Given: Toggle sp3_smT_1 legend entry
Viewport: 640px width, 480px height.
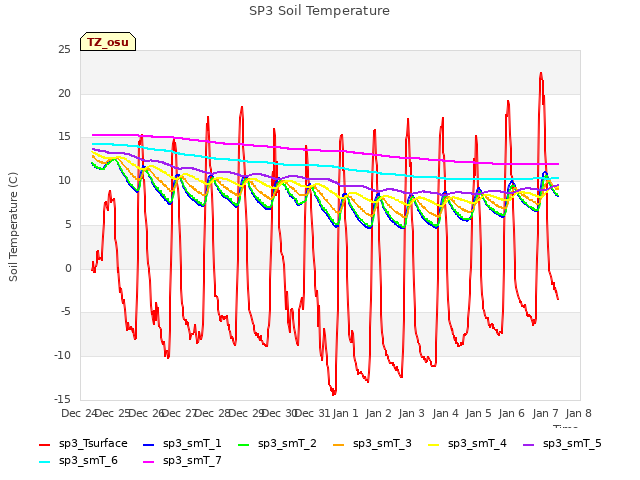Looking at the screenshot, I should (x=182, y=444).
